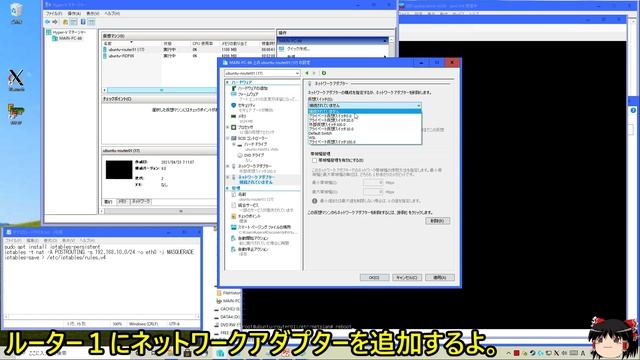
Task: Open XLaunch desktop icon
Action: pos(16,80)
